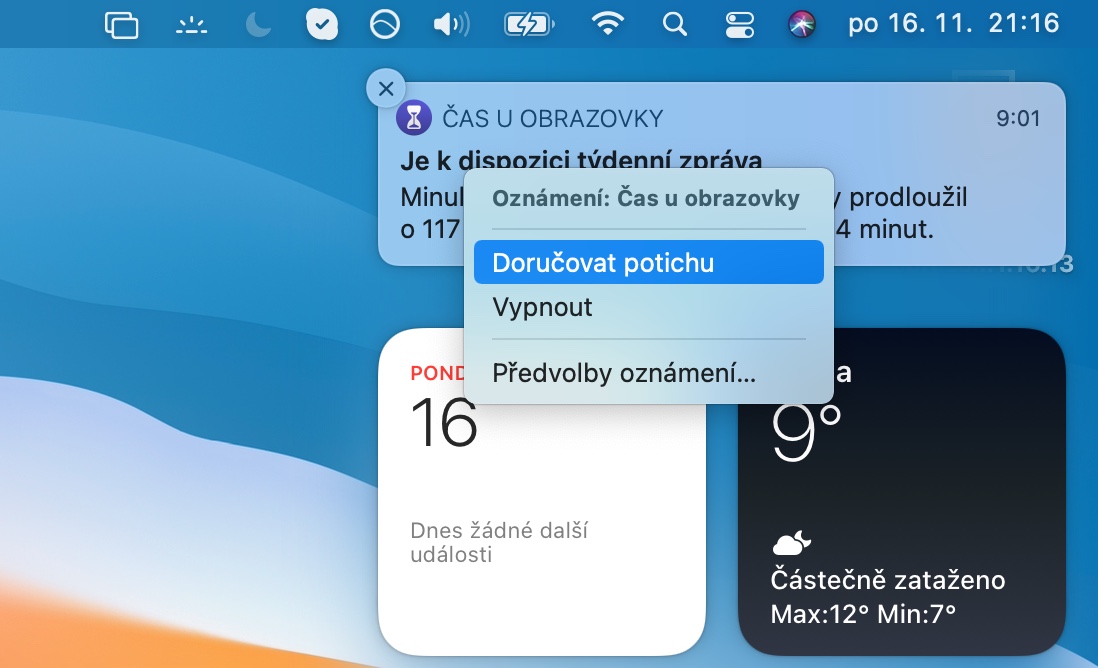Launch Siri from the menu bar
The width and height of the screenshot is (1098, 668).
click(x=802, y=25)
